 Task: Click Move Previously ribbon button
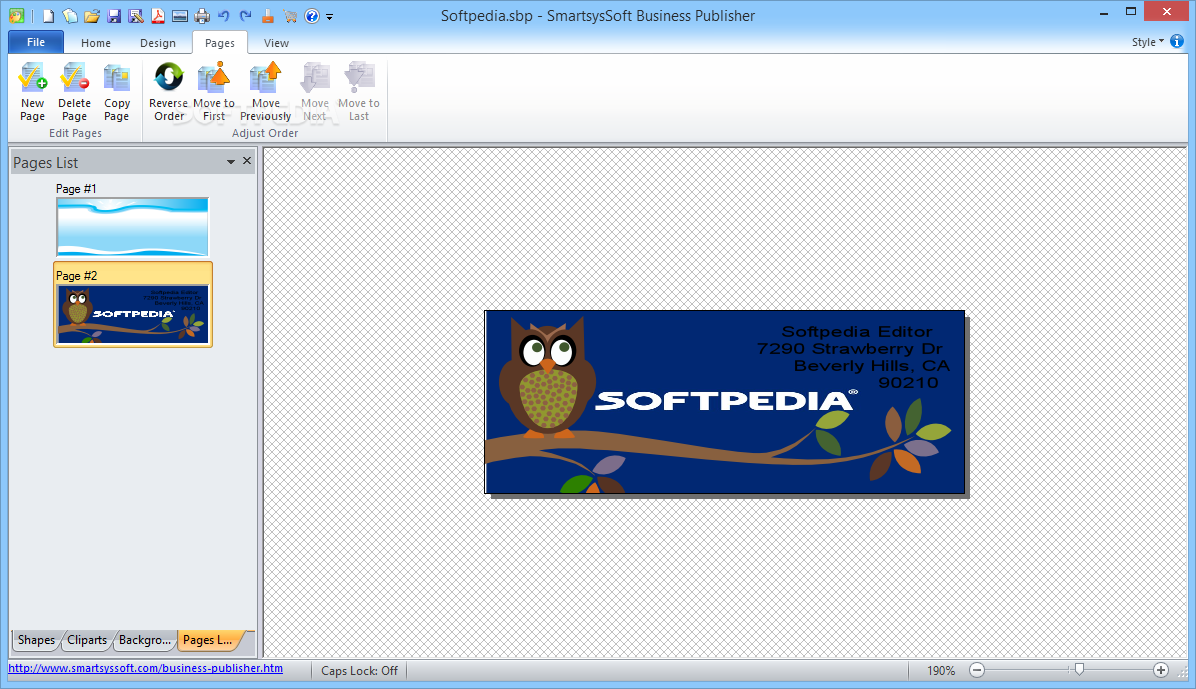tap(265, 92)
